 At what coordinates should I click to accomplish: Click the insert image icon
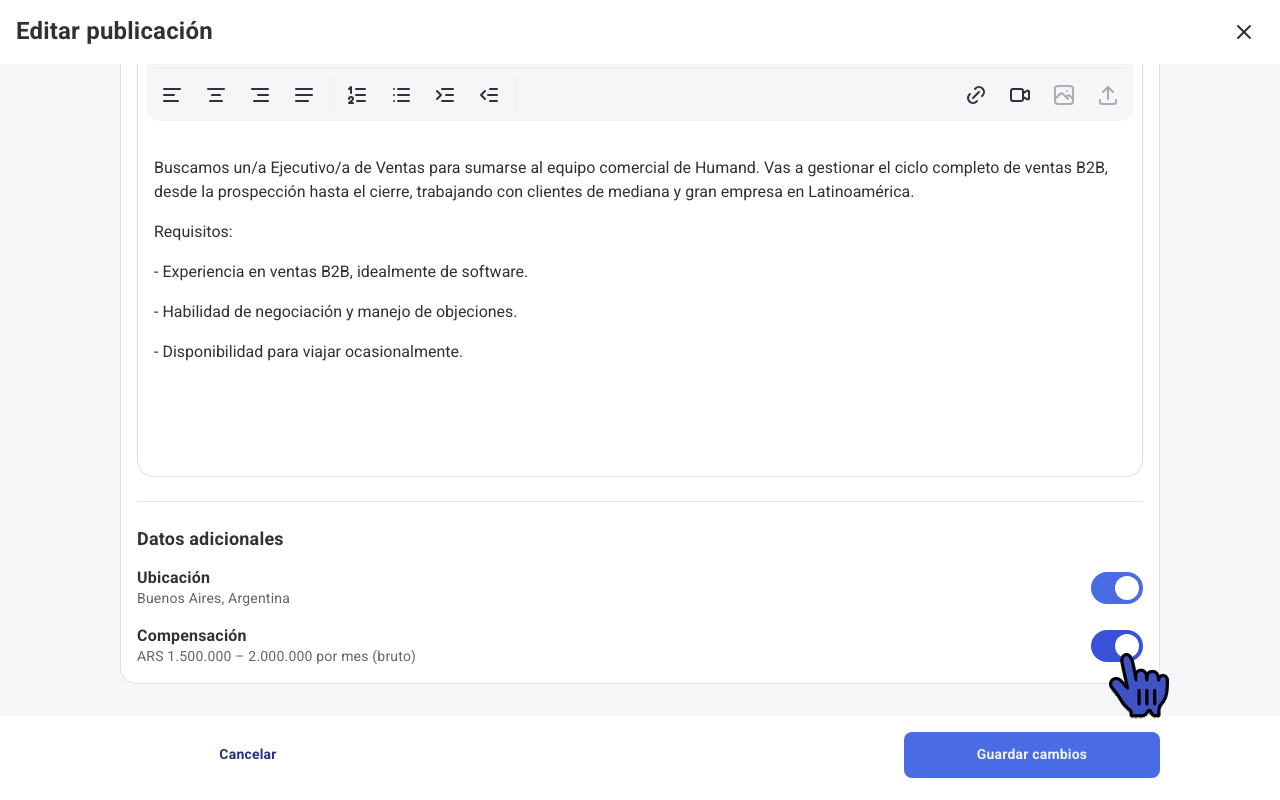1064,95
